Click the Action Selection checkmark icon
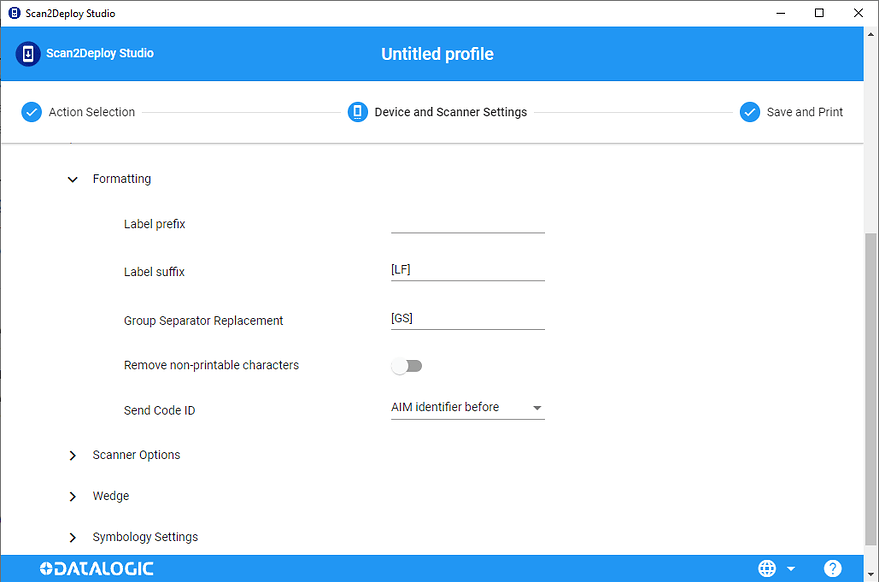The height and width of the screenshot is (582, 879). click(x=31, y=112)
